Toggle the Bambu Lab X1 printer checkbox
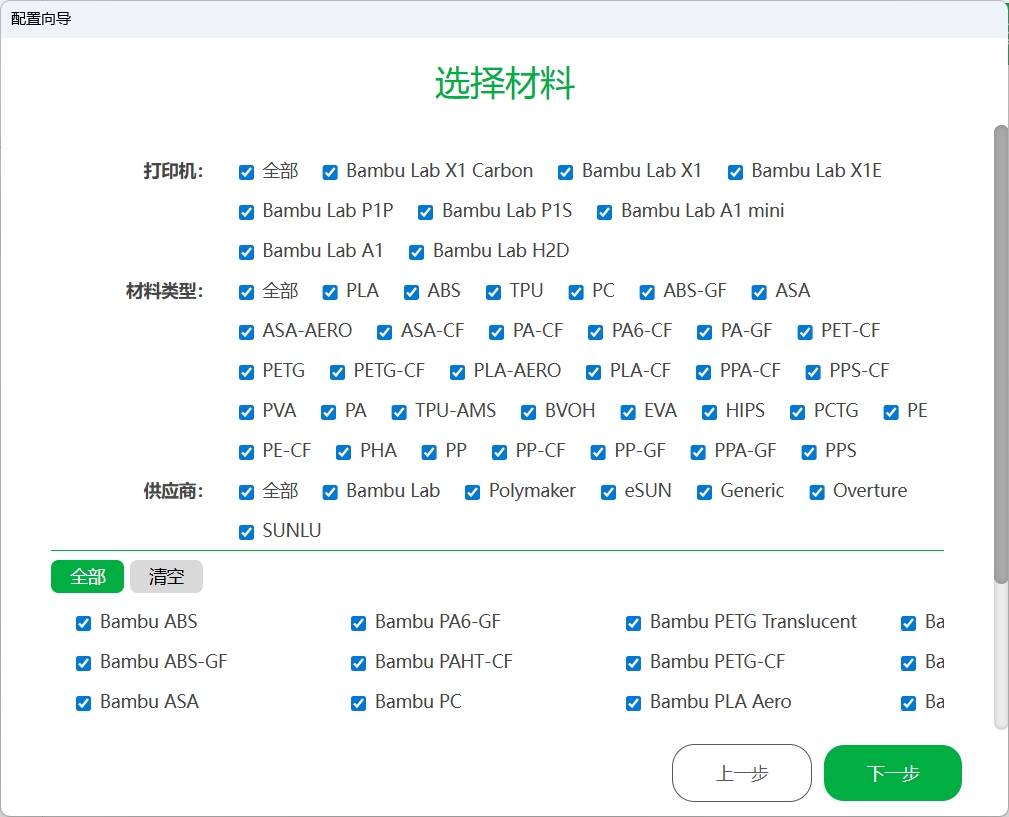 (x=566, y=172)
